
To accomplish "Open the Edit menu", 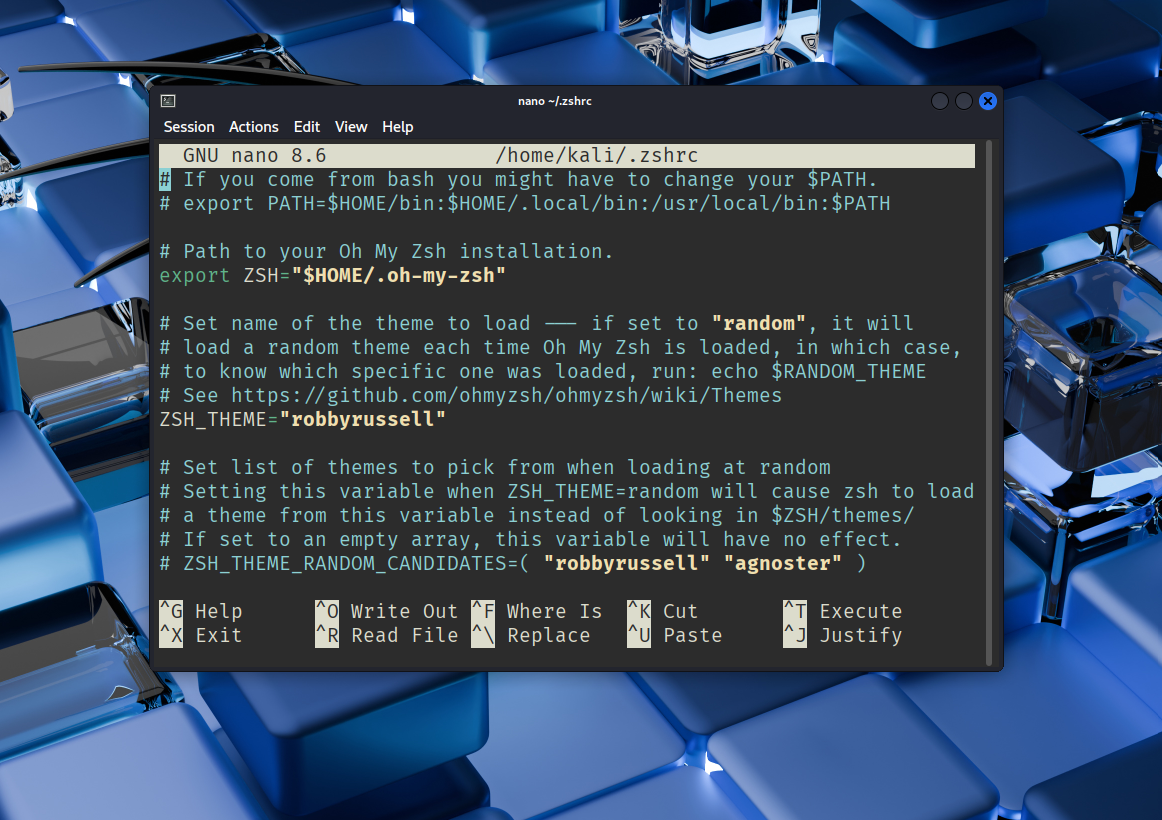I will tap(307, 127).
